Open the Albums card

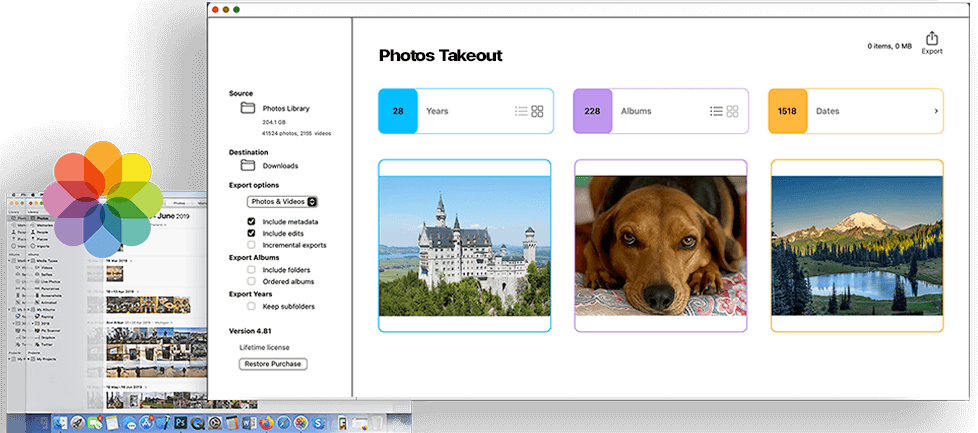661,111
